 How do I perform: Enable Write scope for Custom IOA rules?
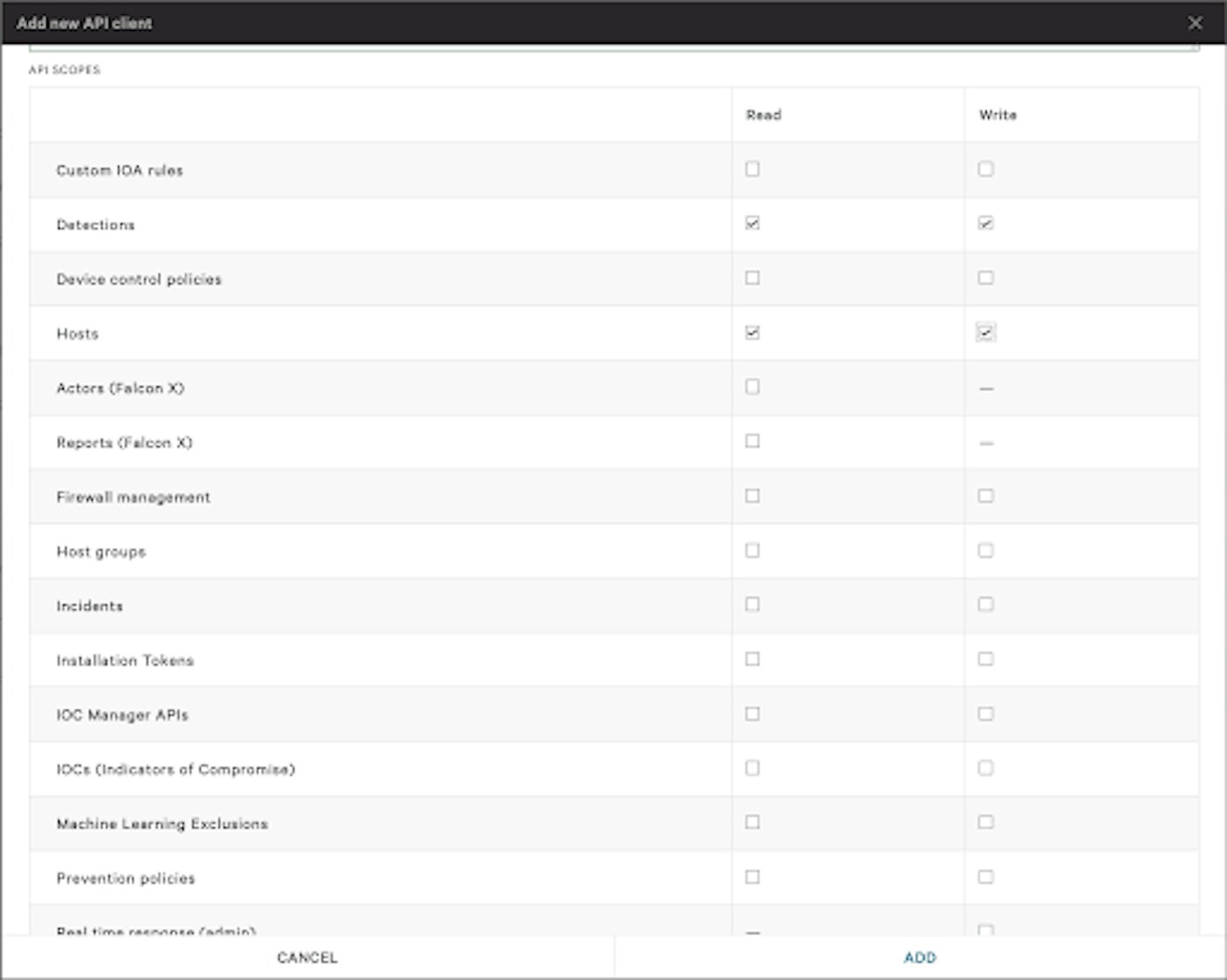986,169
